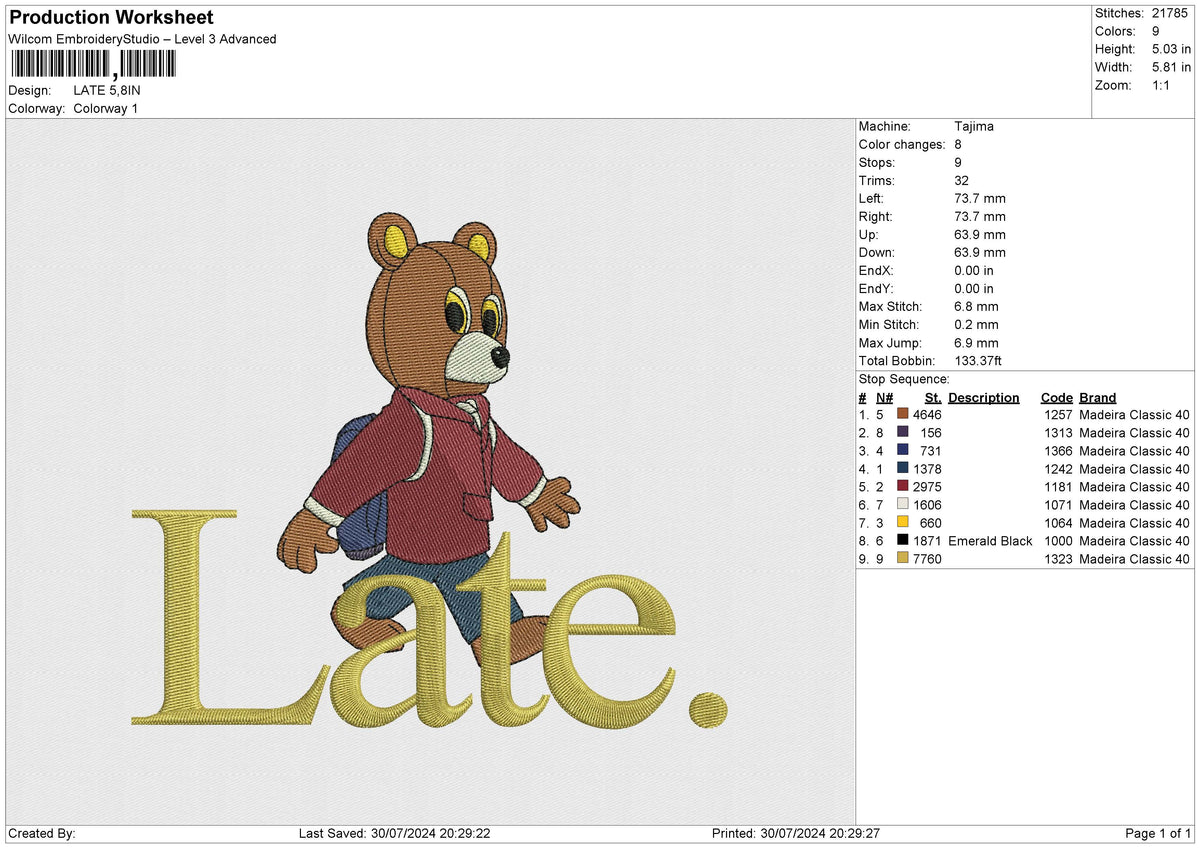Click the 'Description' column header

coord(984,397)
